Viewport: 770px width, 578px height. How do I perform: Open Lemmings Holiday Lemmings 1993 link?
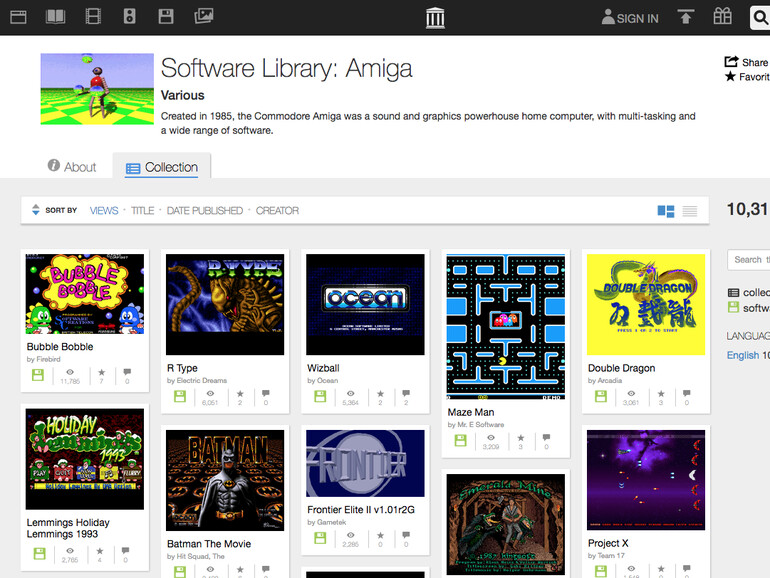[68, 528]
